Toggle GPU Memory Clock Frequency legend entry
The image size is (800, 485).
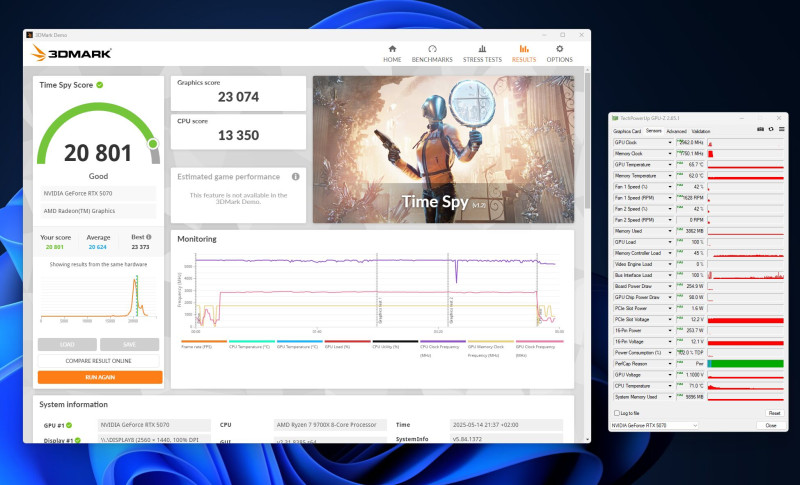coord(491,348)
